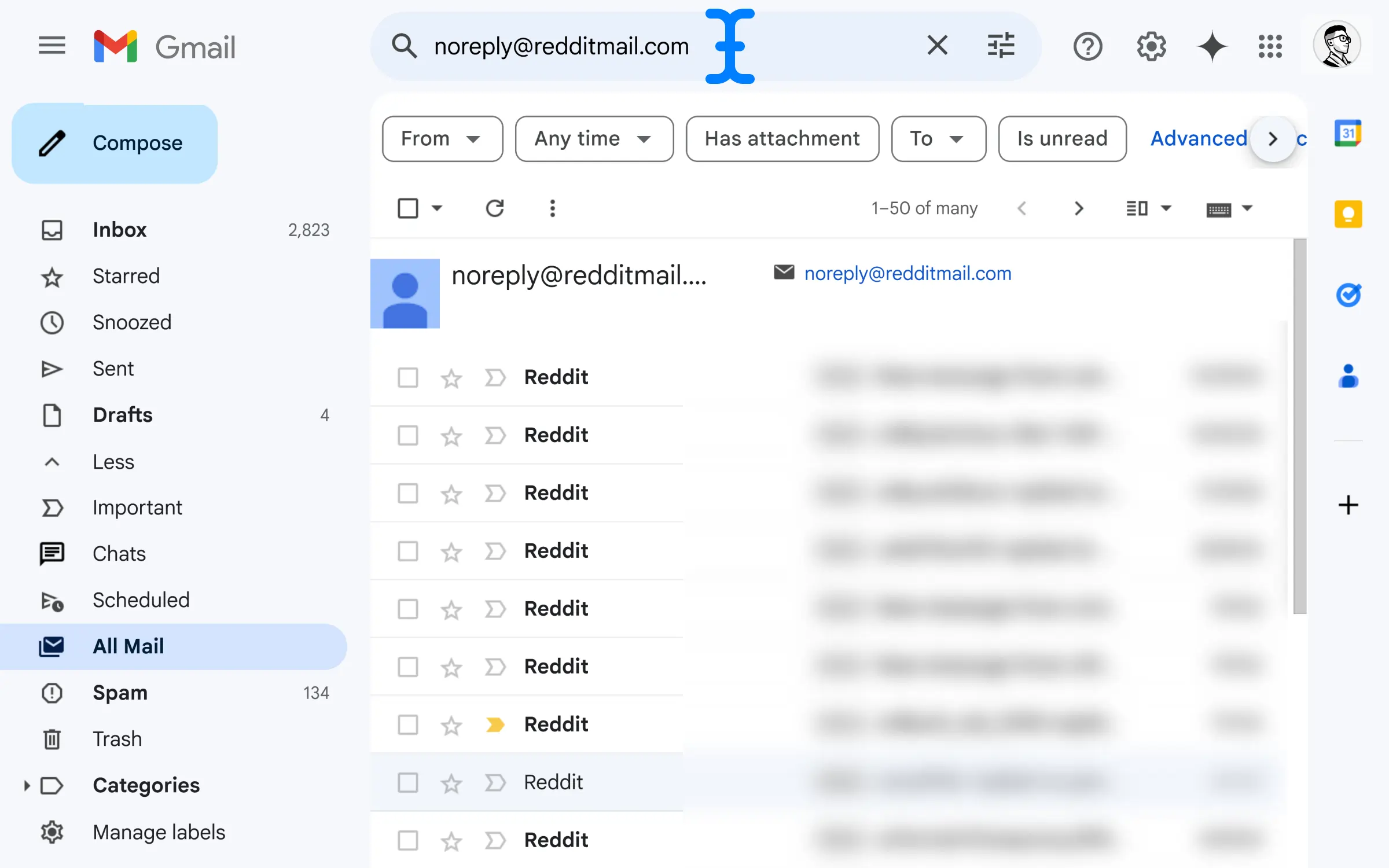This screenshot has height=868, width=1389.
Task: Toggle the yellow importance marker on the Reddit email
Action: pyautogui.click(x=495, y=724)
